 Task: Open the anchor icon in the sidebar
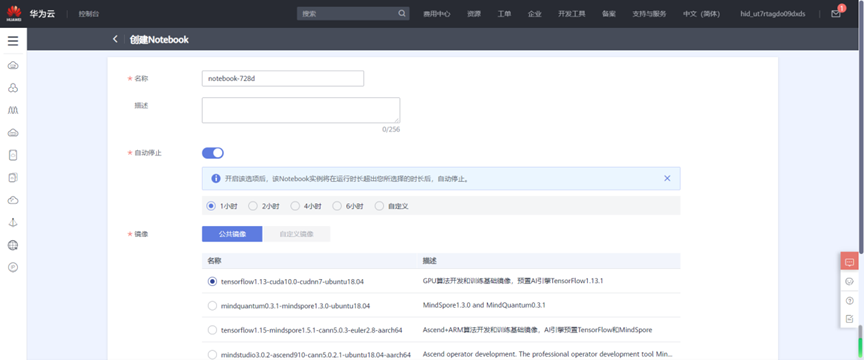coord(13,222)
